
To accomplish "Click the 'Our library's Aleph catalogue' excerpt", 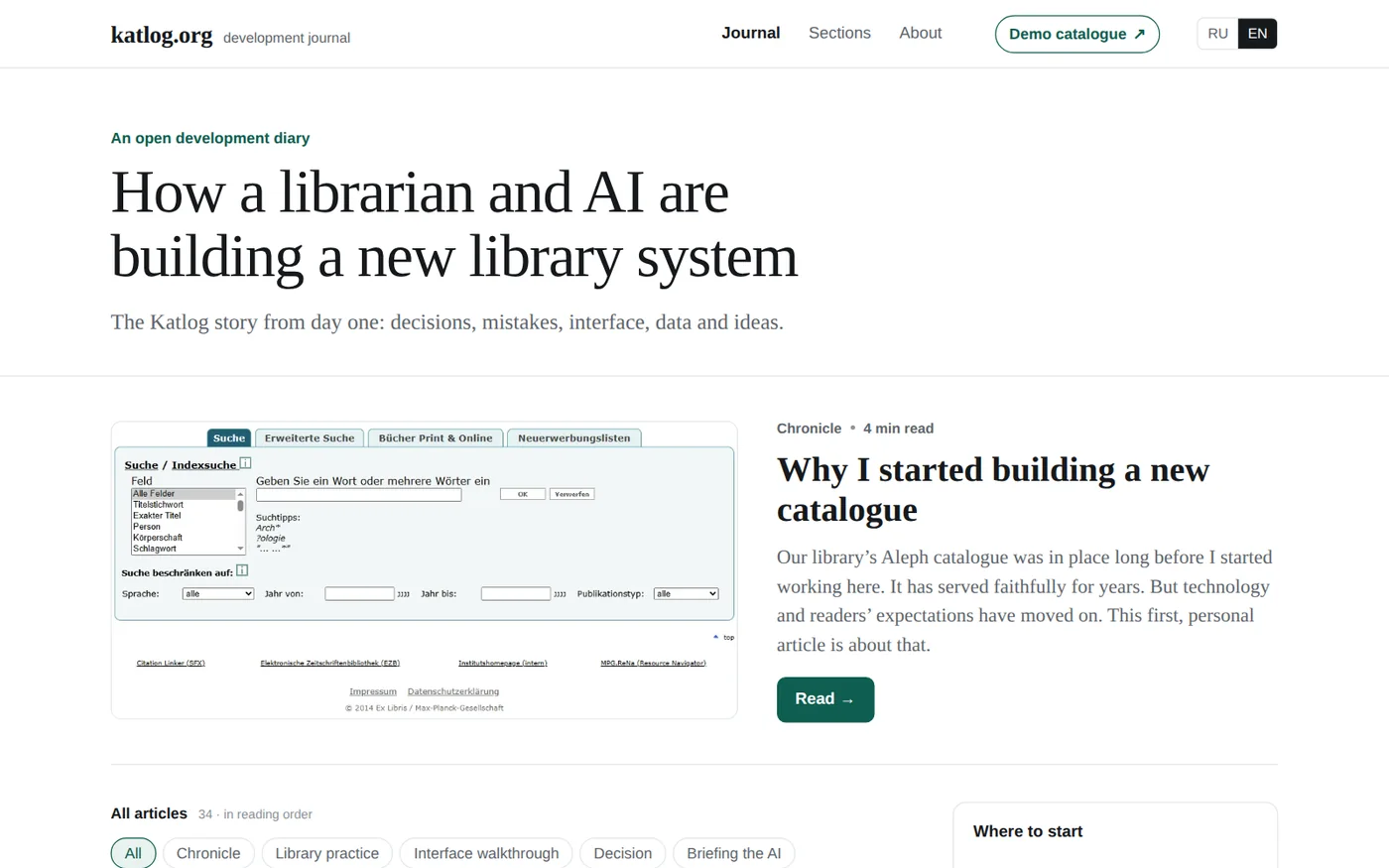I will 1025,601.
